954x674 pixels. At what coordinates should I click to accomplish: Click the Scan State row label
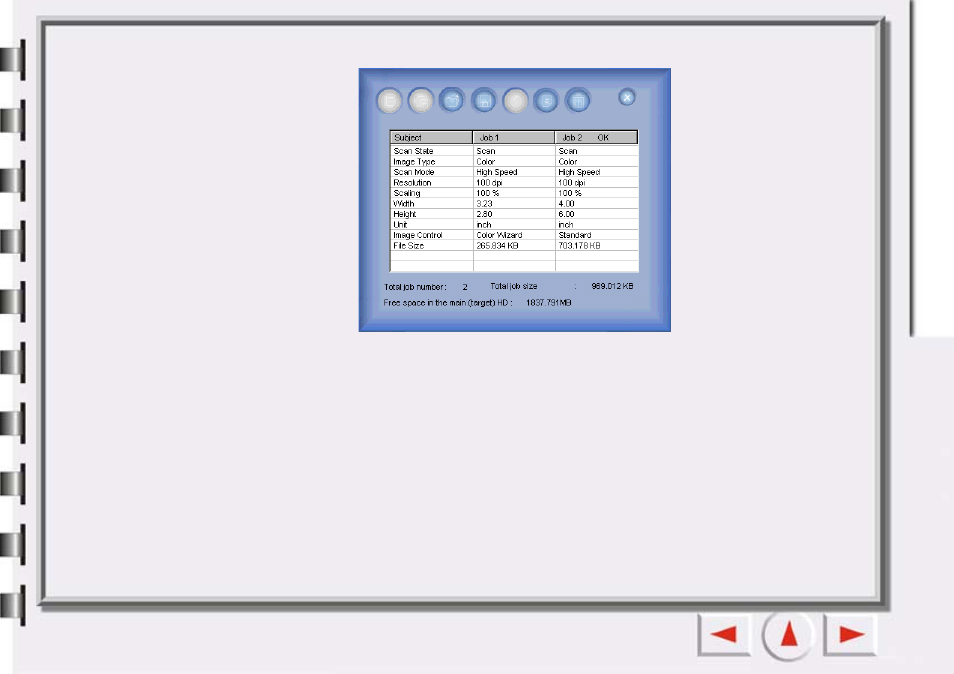(413, 151)
